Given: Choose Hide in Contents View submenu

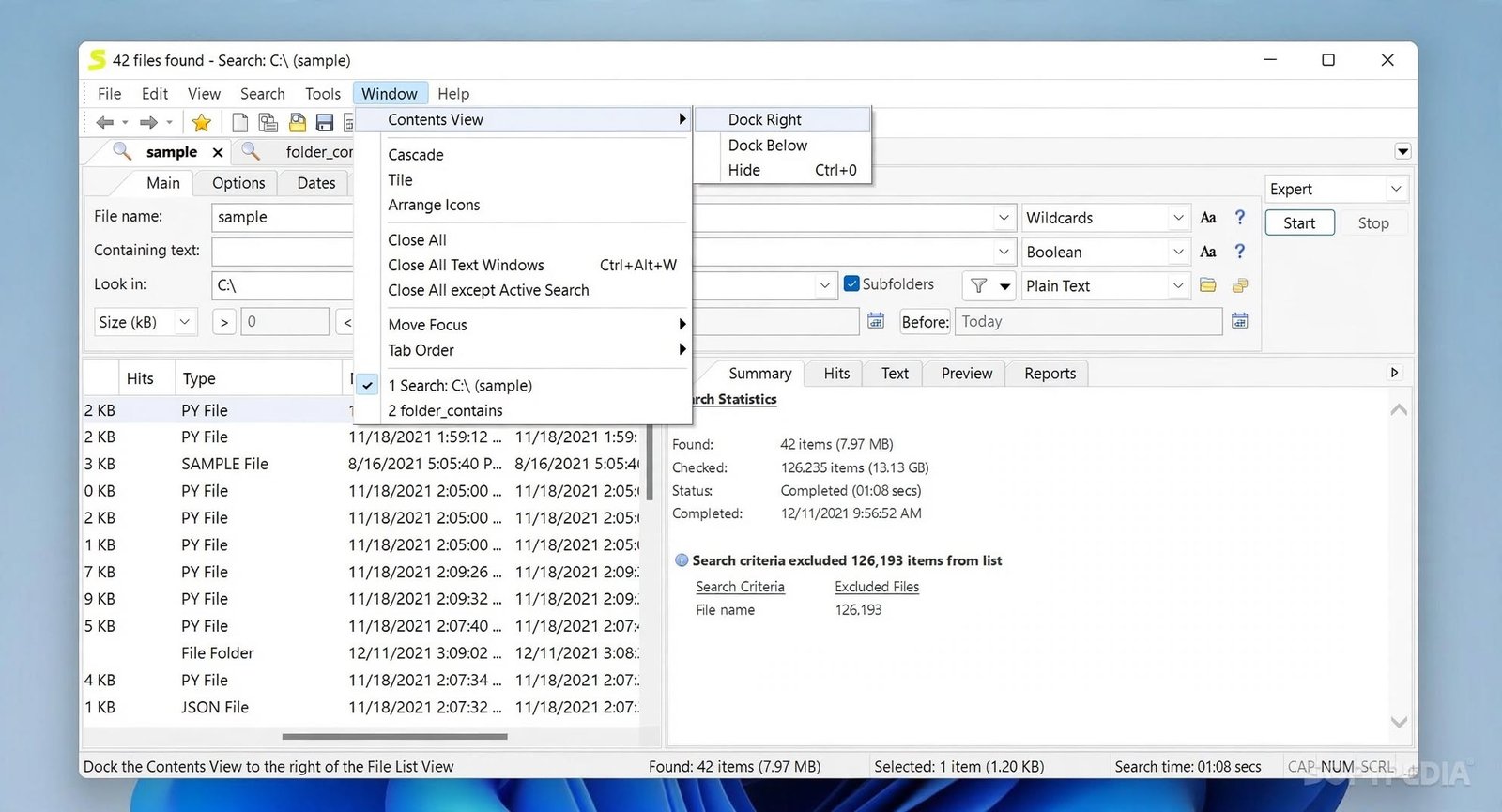Looking at the screenshot, I should coord(783,171).
